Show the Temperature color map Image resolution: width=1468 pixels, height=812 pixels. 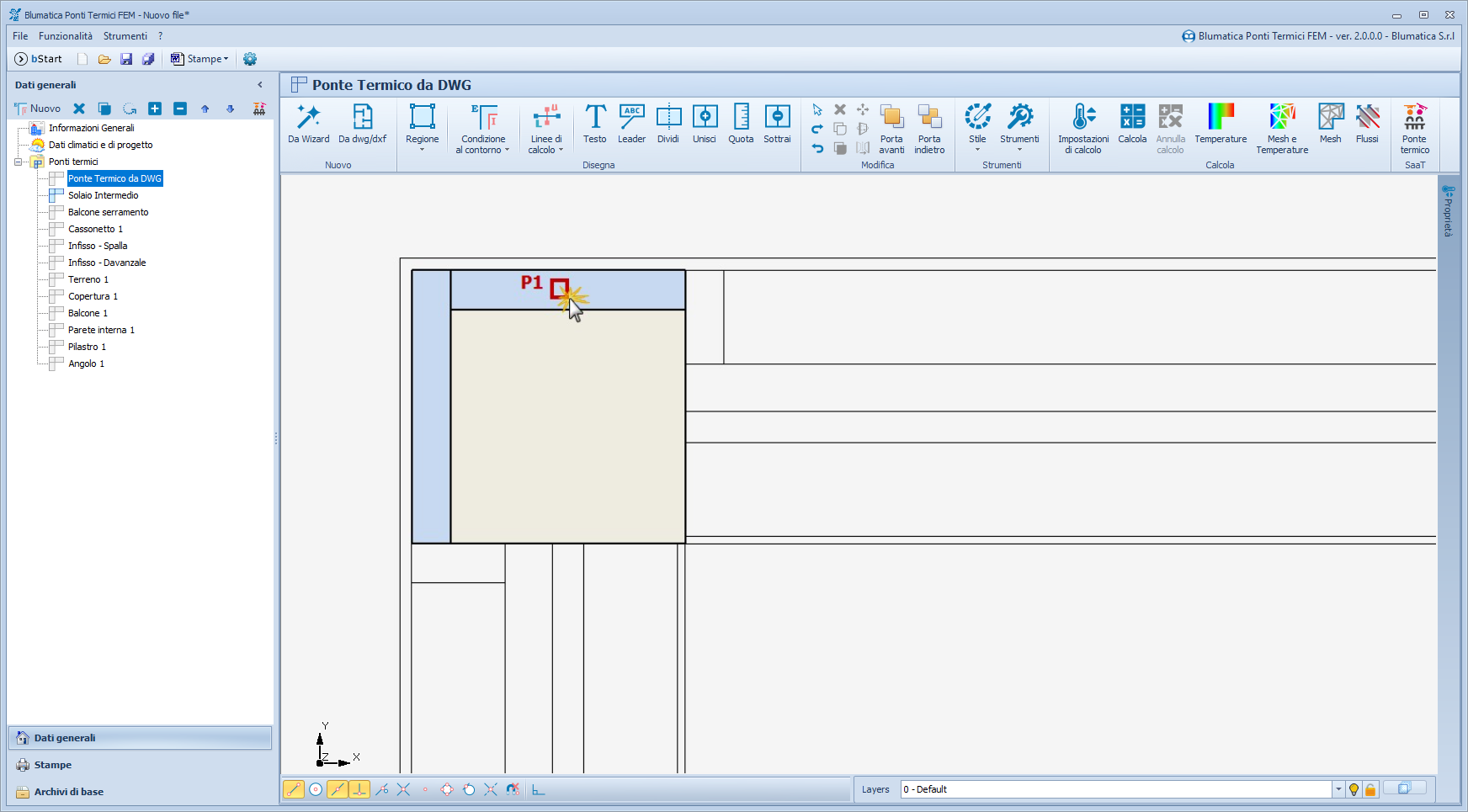[1220, 124]
